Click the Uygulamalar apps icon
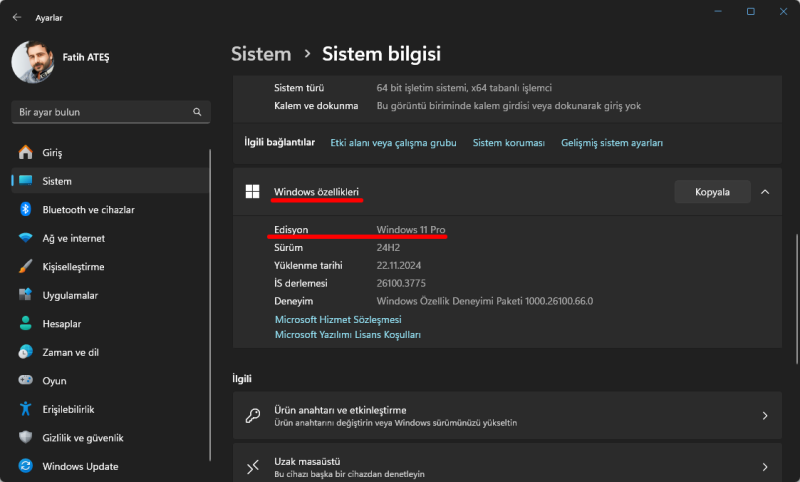The height and width of the screenshot is (482, 800). coord(26,295)
